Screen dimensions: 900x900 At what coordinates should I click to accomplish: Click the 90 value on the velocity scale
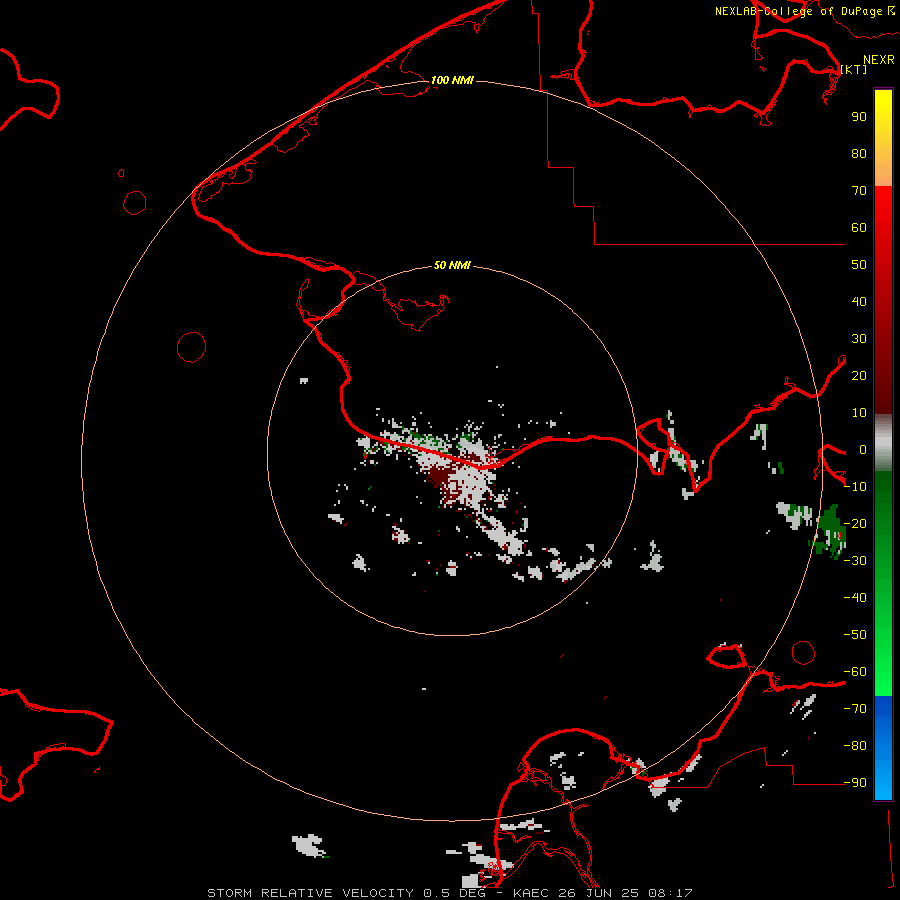(859, 117)
